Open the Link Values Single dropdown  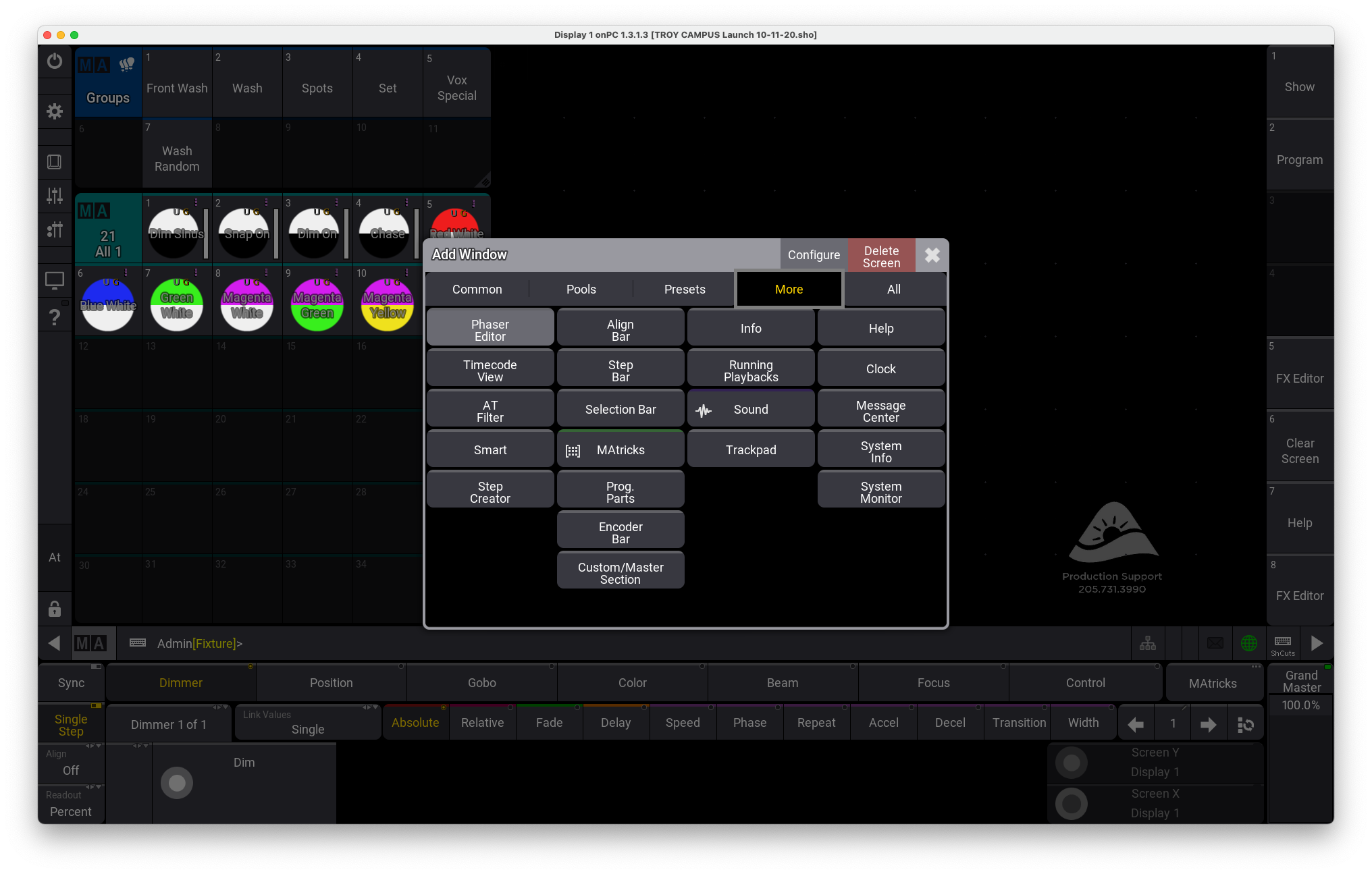click(308, 723)
